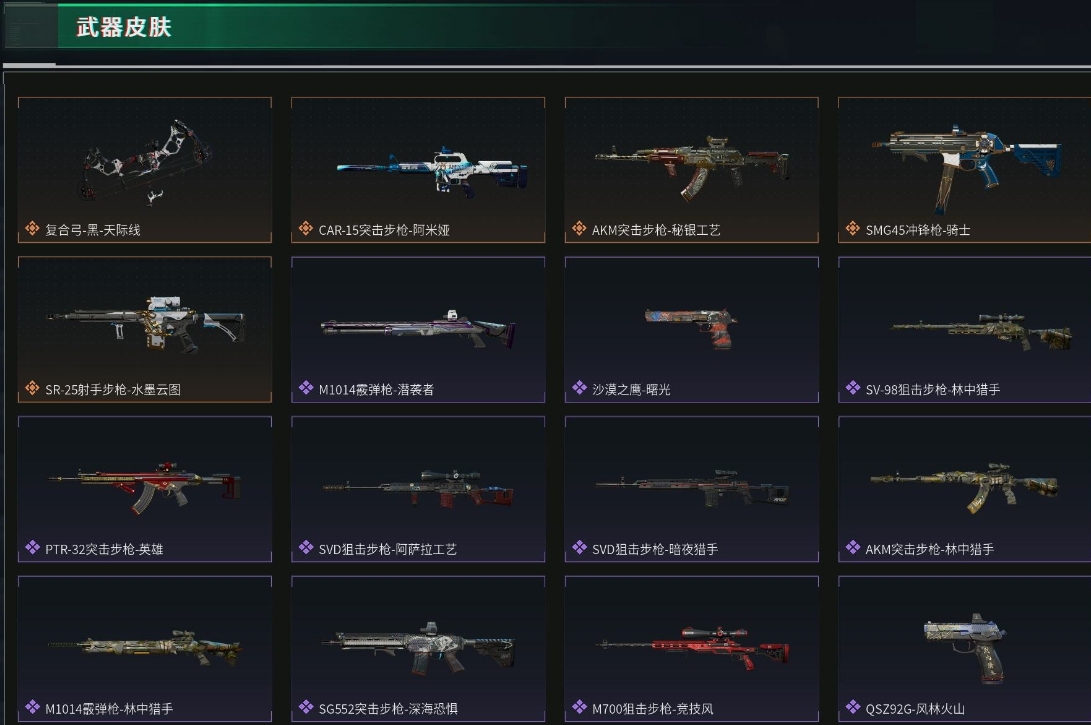The image size is (1091, 725).
Task: Select the PTR-32突击步枪-英雄 red rifle
Action: coord(145,489)
